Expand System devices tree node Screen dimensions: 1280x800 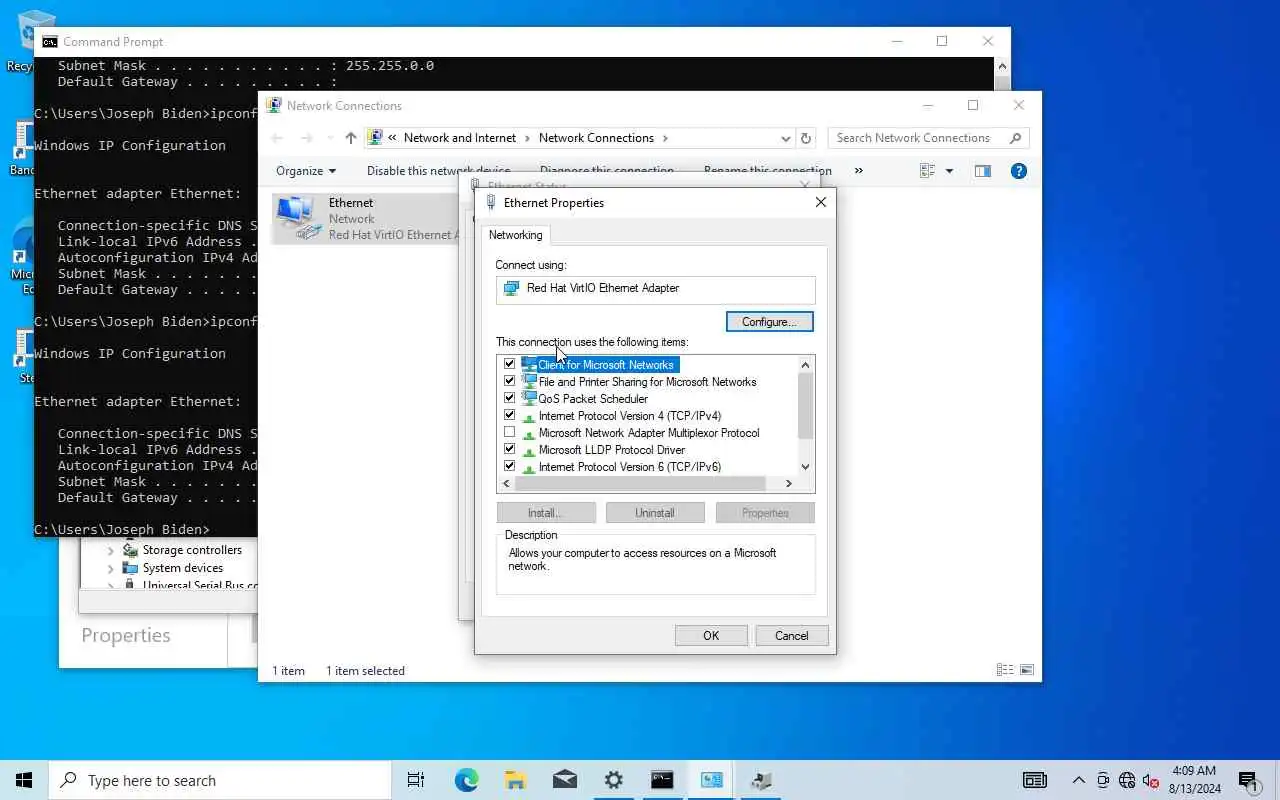tap(111, 568)
